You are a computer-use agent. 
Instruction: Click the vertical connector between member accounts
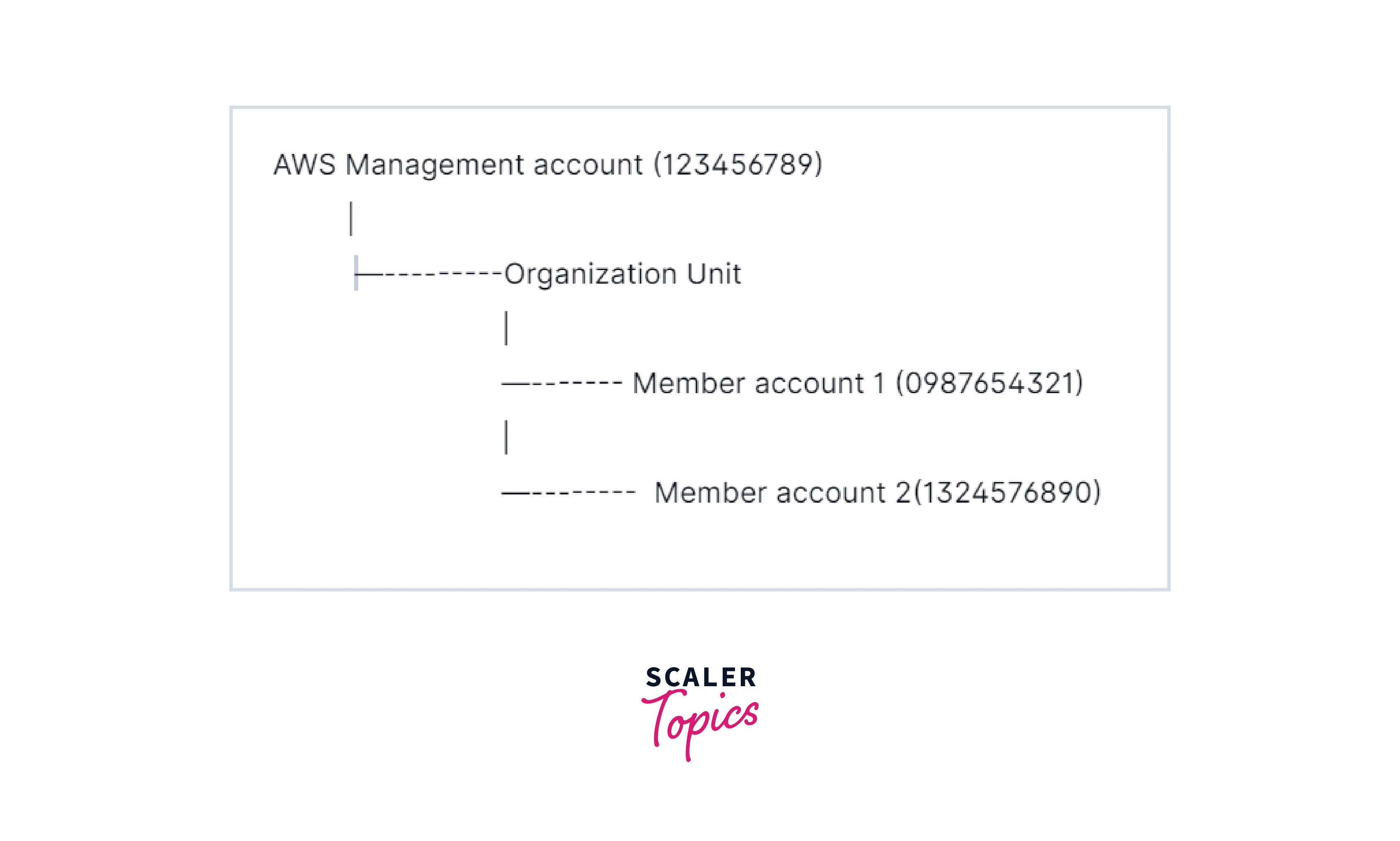506,437
